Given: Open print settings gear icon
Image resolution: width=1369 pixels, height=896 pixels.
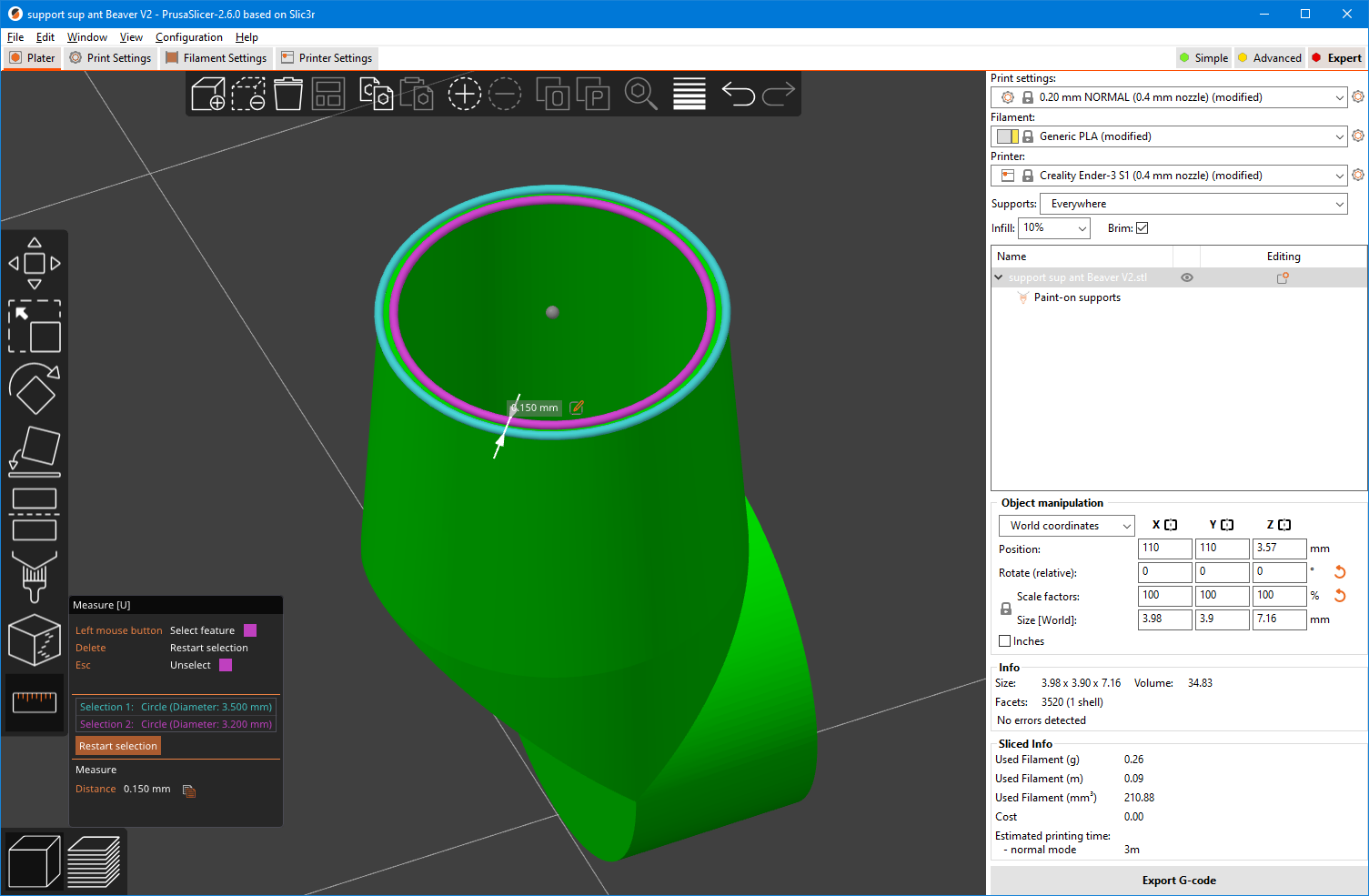Looking at the screenshot, I should point(1358,96).
